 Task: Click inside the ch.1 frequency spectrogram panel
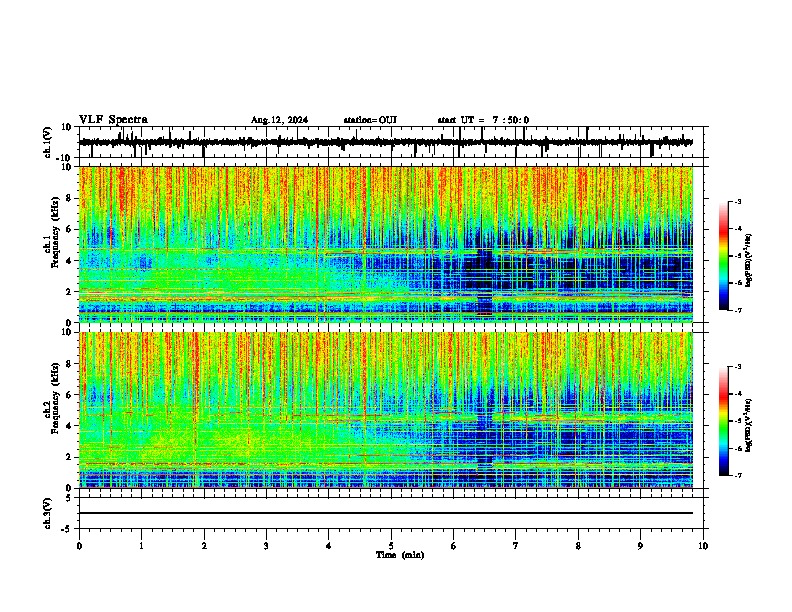(386, 244)
